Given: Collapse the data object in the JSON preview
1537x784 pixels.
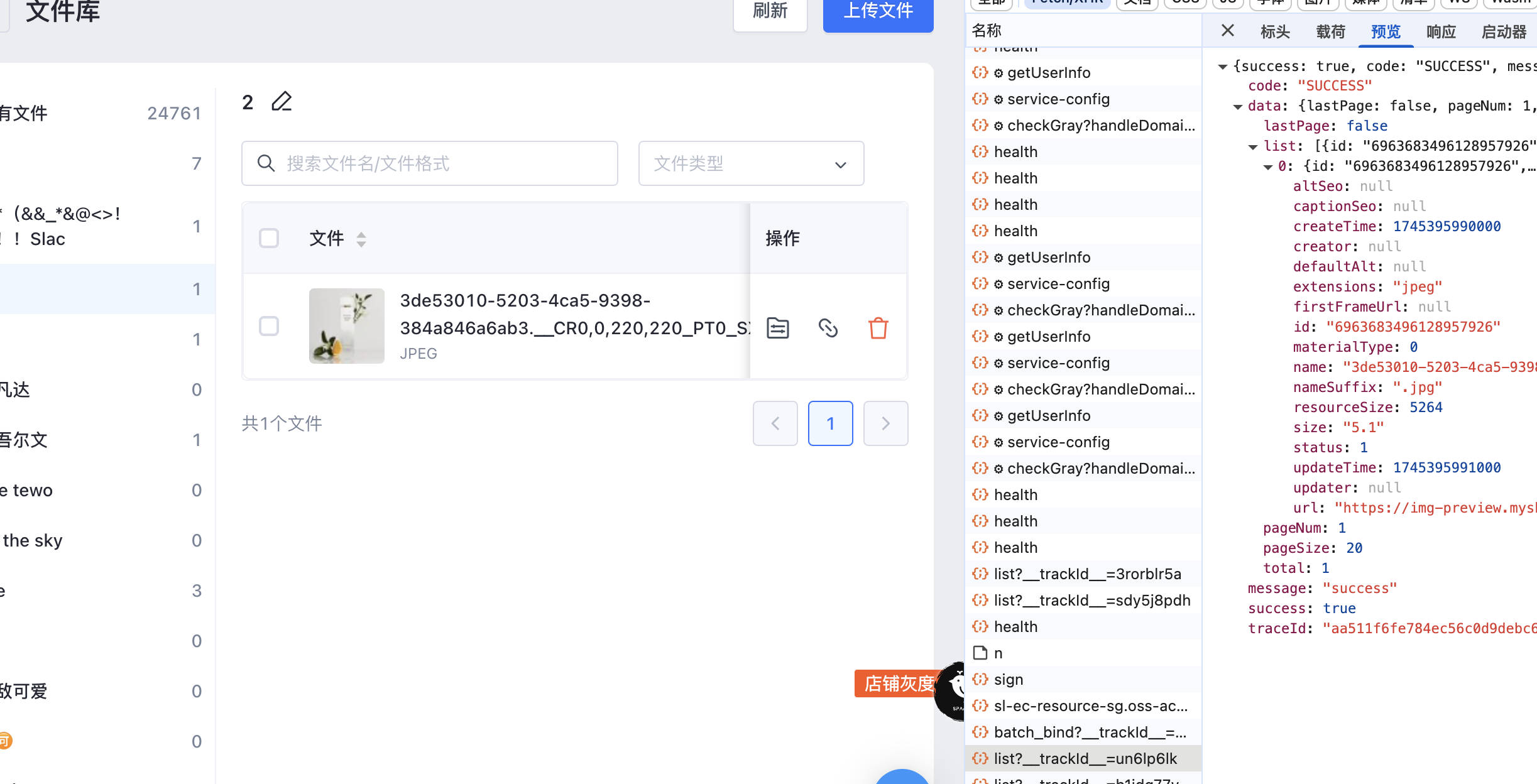Looking at the screenshot, I should (1238, 106).
